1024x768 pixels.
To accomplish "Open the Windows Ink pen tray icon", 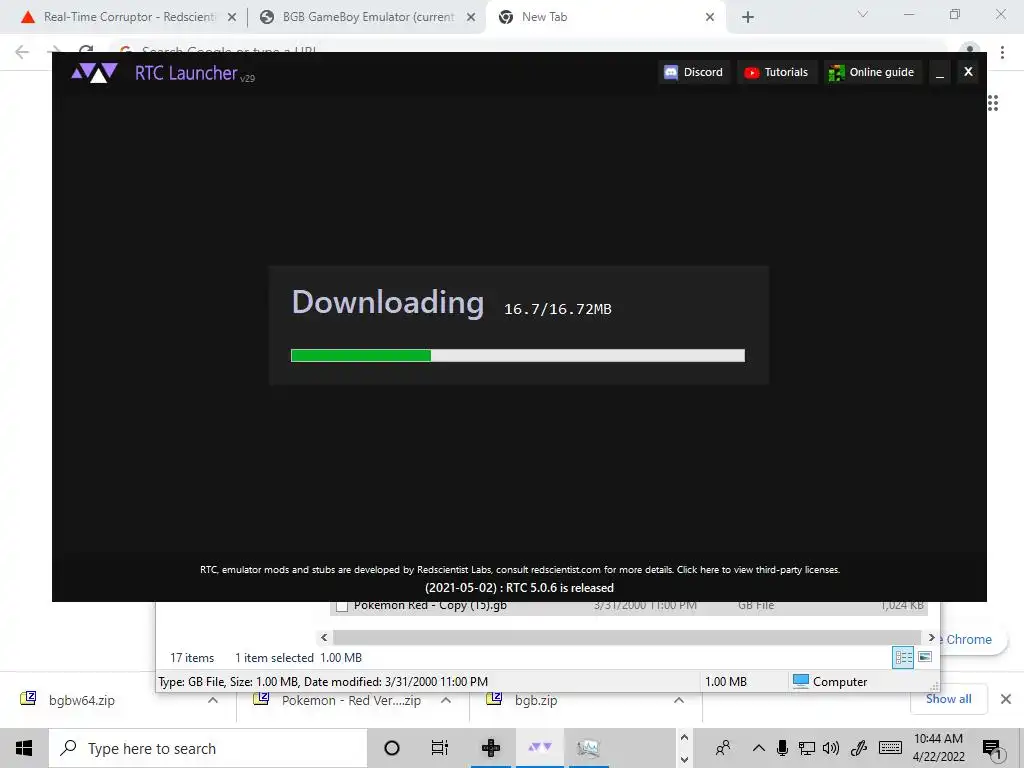I will coord(859,748).
